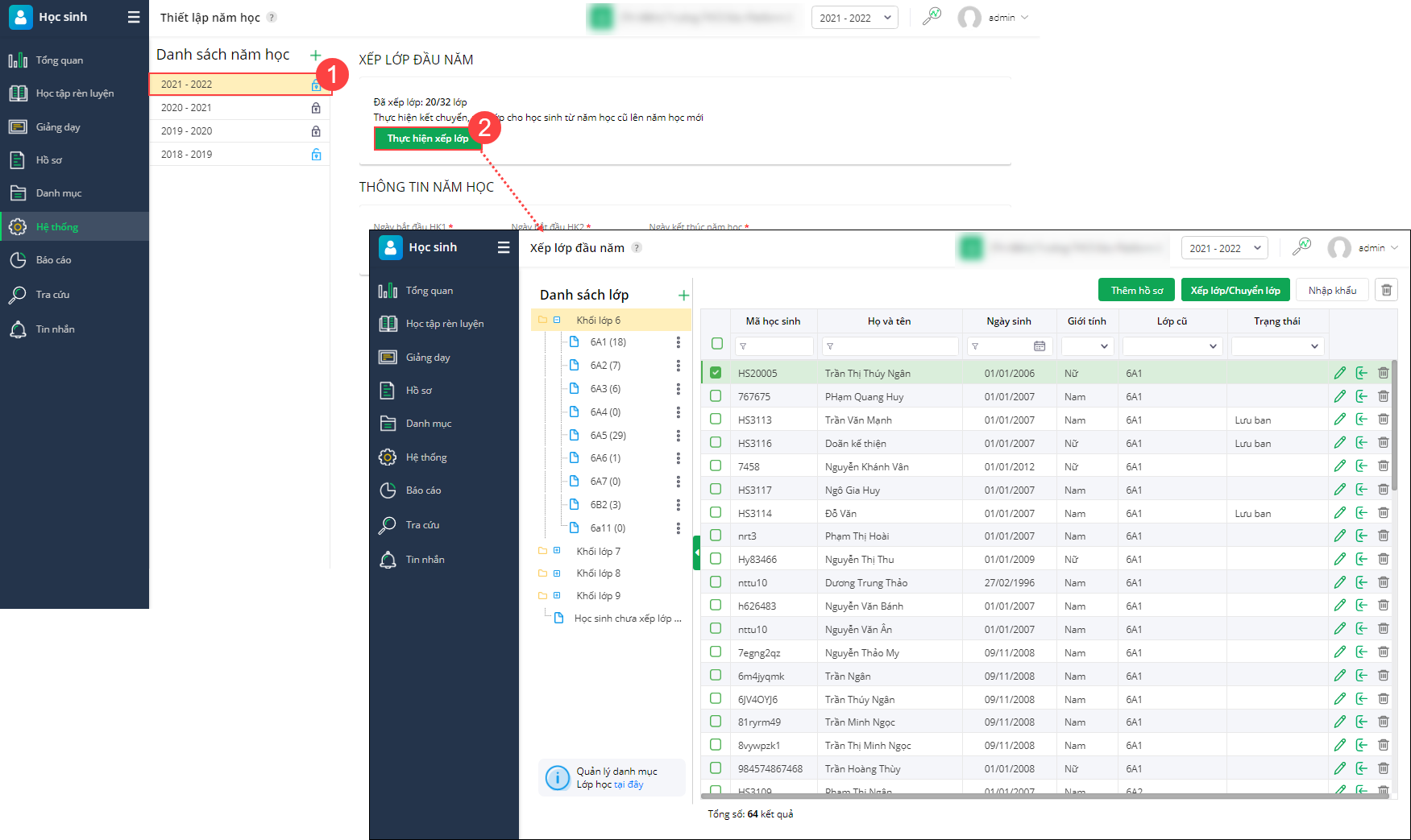Open options menu for class 6B2 (3)
This screenshot has height=840, width=1411.
(x=678, y=505)
